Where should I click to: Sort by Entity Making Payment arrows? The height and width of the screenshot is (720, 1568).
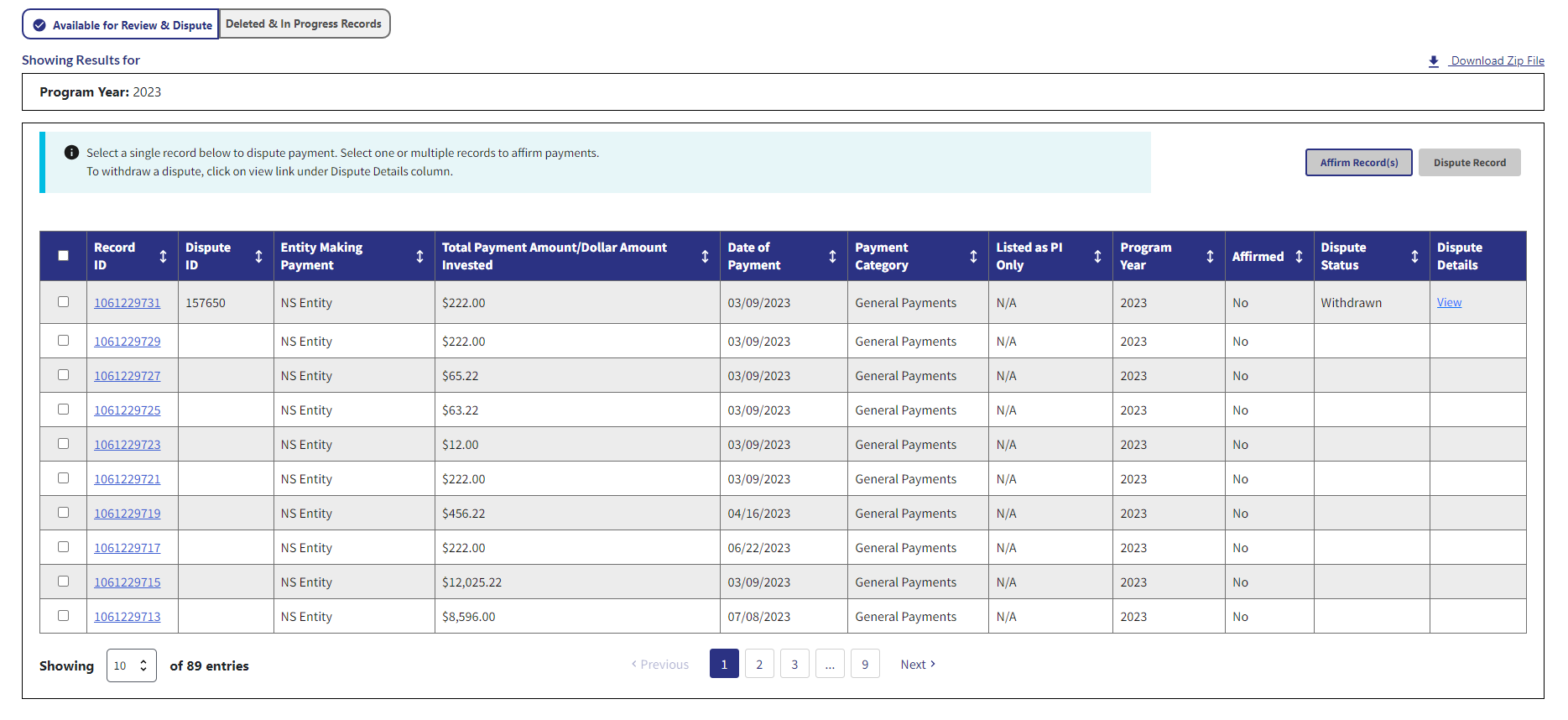[x=419, y=257]
